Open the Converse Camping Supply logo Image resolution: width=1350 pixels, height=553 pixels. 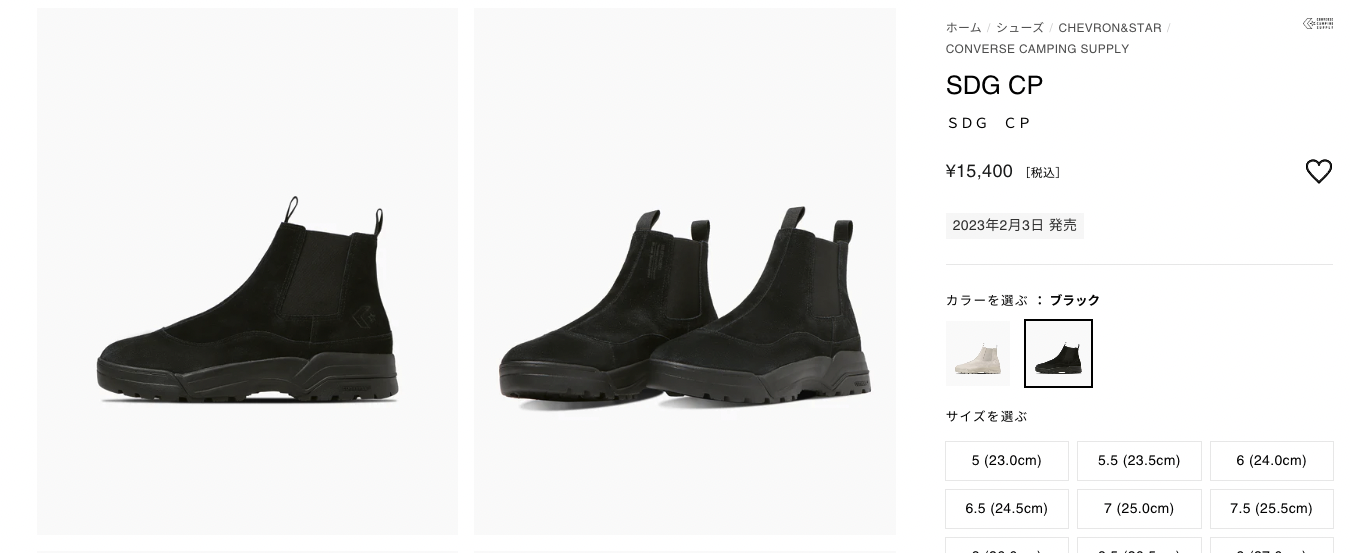[x=1318, y=24]
